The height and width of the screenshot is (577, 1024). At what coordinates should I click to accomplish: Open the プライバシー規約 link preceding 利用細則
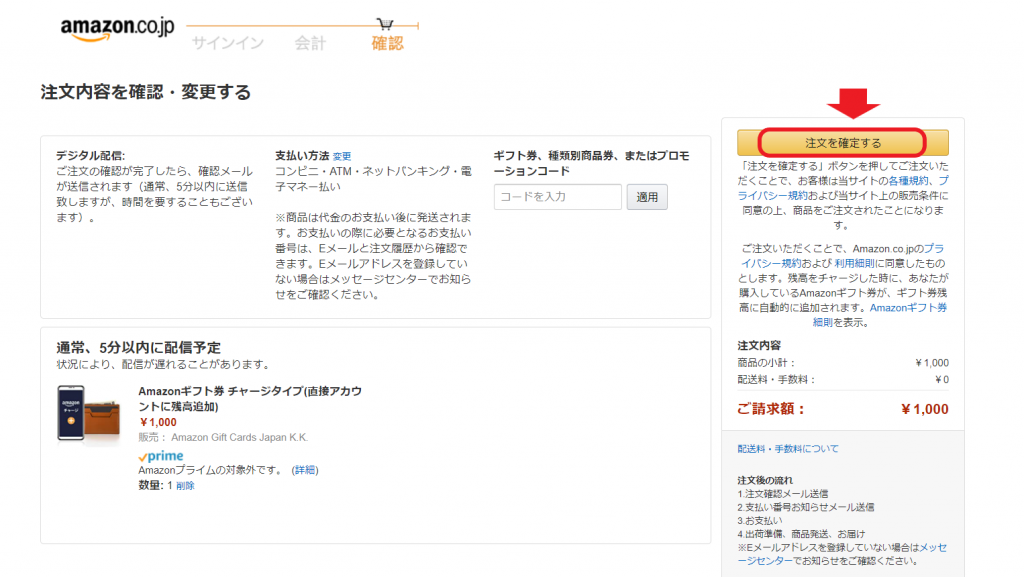click(928, 247)
